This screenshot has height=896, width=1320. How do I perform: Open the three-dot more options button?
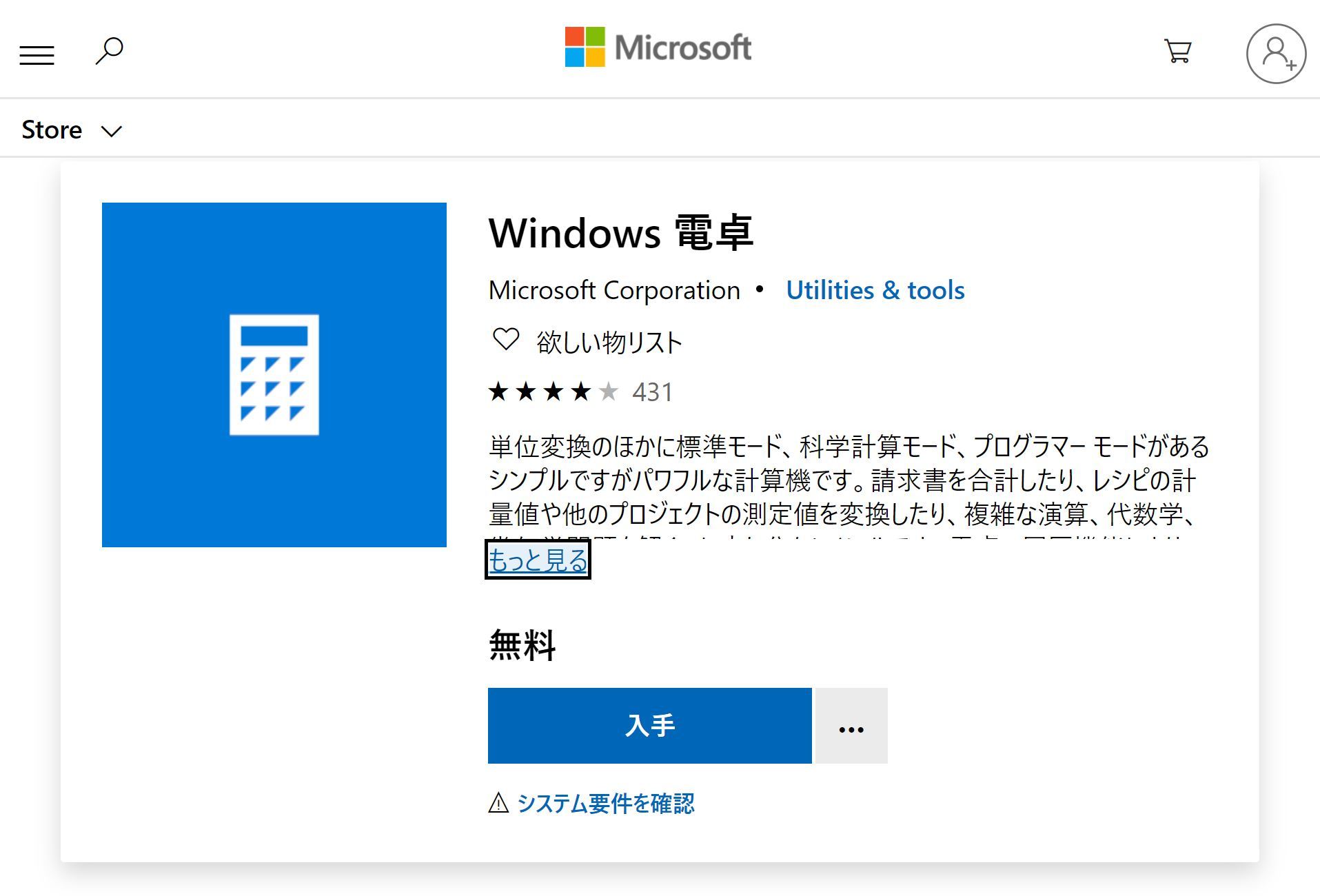click(x=851, y=726)
